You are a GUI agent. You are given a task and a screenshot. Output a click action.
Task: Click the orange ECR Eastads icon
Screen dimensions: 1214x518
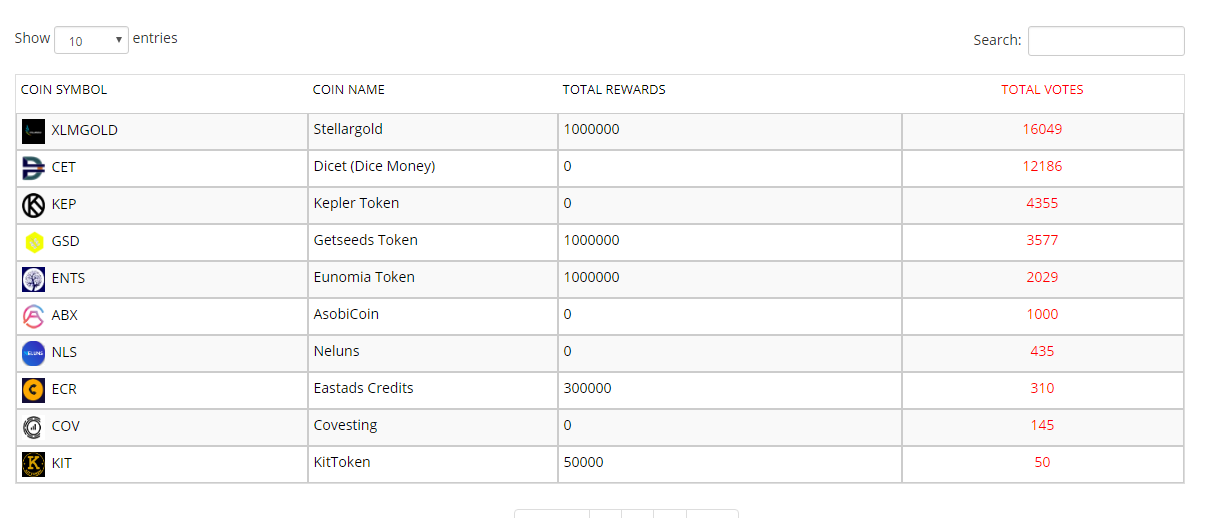pyautogui.click(x=34, y=390)
